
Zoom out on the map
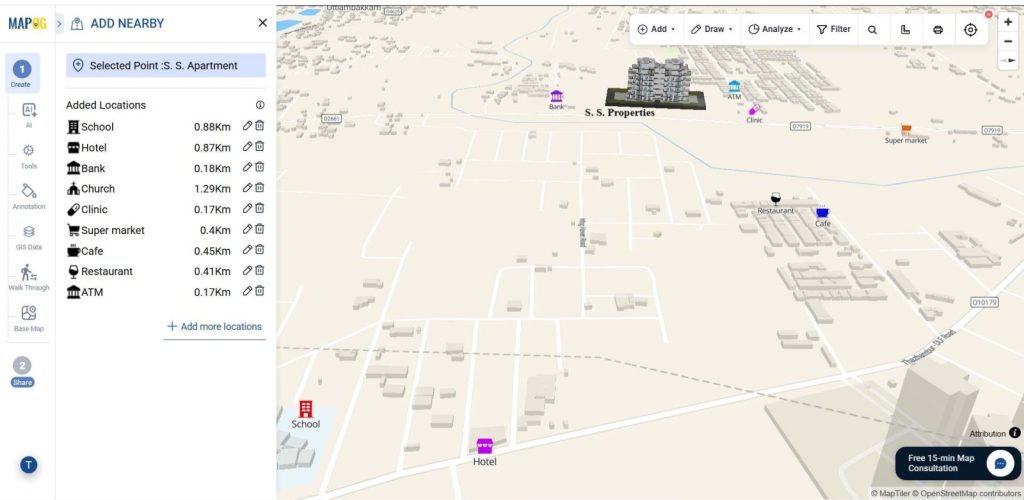click(x=1008, y=41)
